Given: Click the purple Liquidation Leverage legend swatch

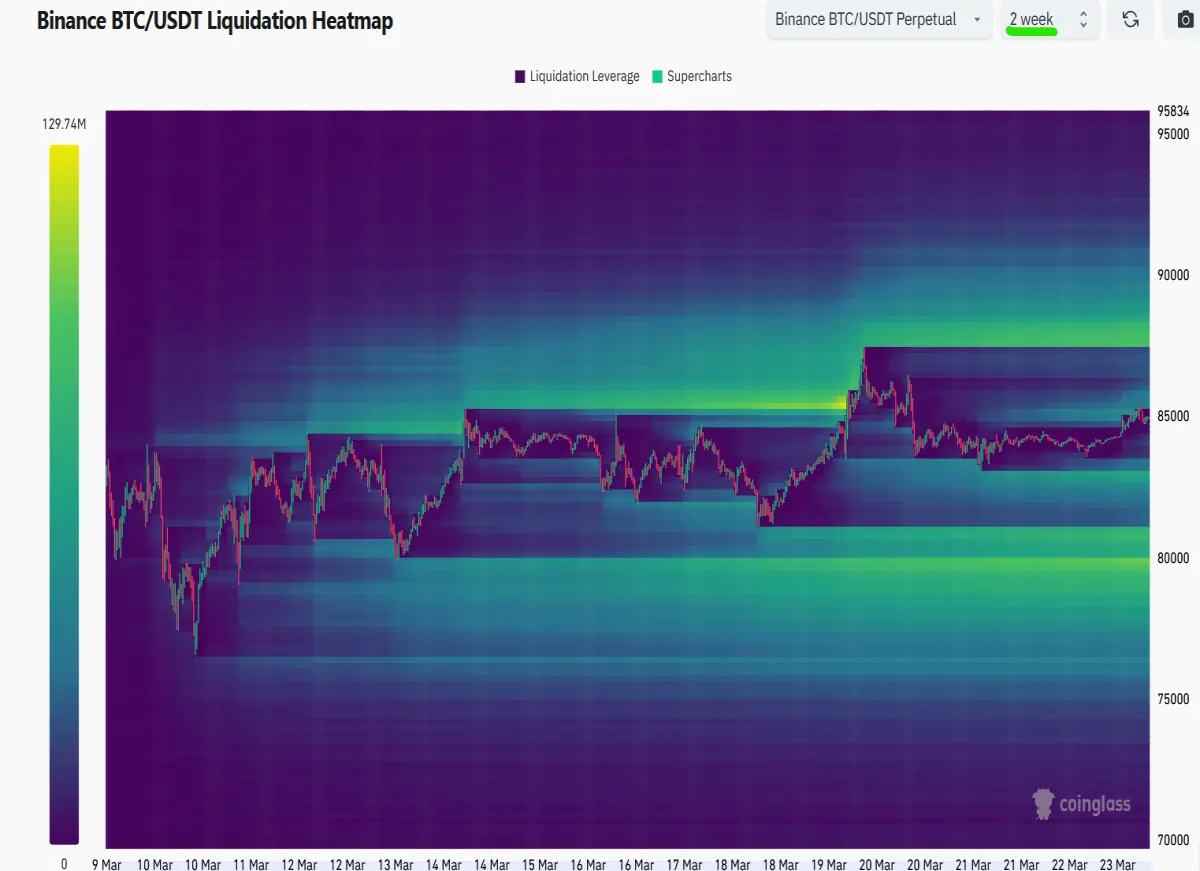Looking at the screenshot, I should [x=520, y=76].
